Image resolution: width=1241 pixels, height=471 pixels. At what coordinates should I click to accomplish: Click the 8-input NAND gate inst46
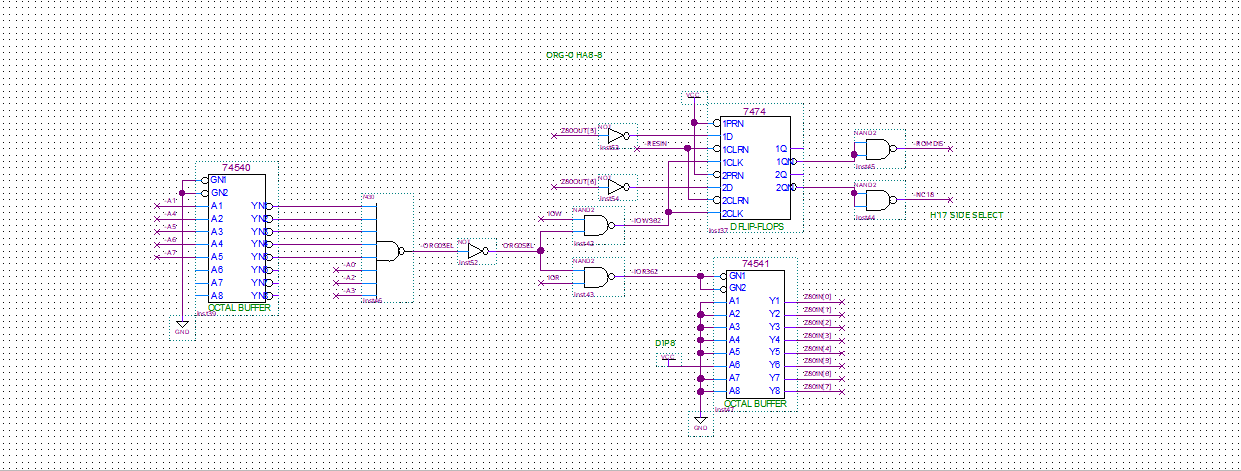pyautogui.click(x=394, y=250)
